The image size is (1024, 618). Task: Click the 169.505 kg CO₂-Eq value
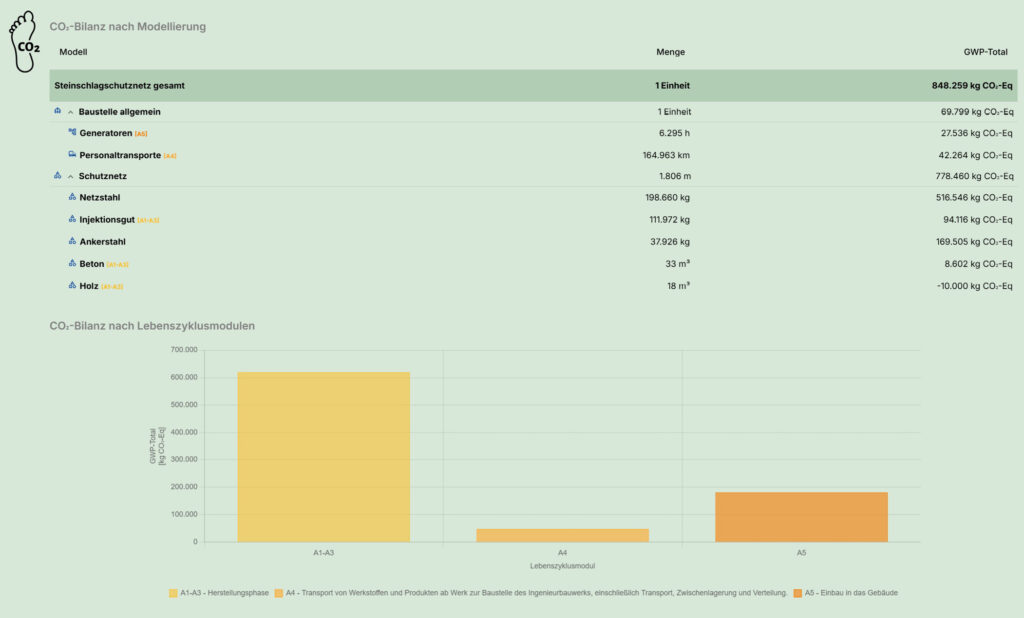point(974,242)
